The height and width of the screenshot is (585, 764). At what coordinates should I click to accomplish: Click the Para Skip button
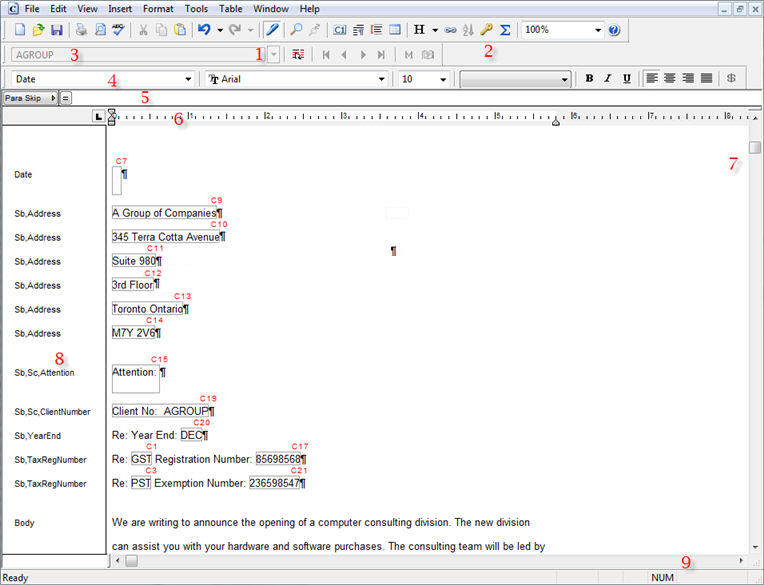[x=29, y=98]
